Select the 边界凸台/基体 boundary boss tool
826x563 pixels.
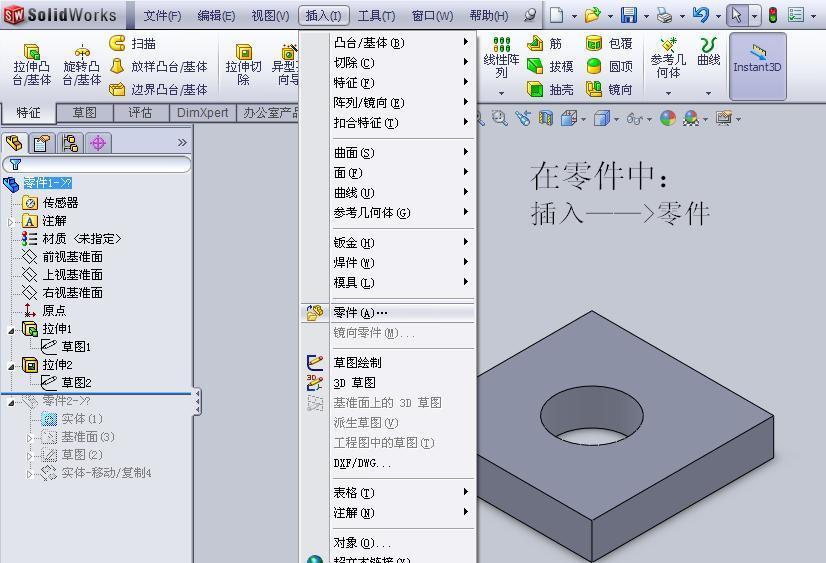pyautogui.click(x=158, y=90)
